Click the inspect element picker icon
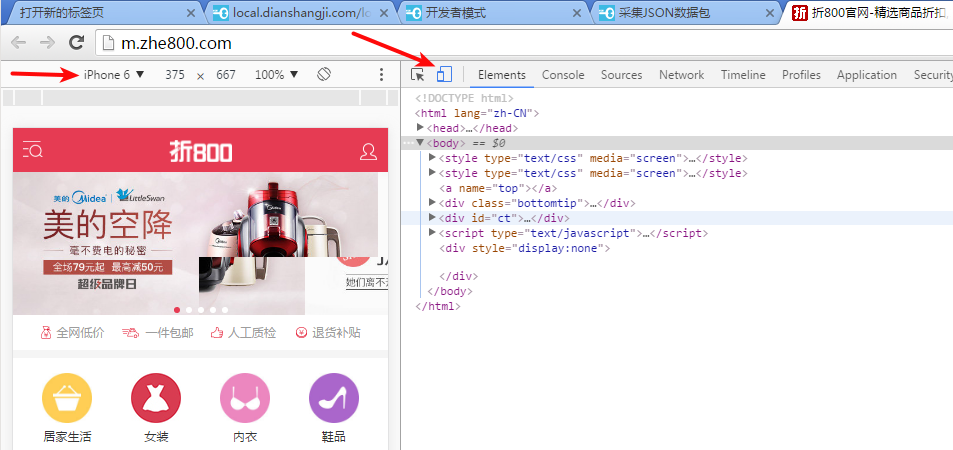Screen dimensions: 953x450 (x=419, y=75)
